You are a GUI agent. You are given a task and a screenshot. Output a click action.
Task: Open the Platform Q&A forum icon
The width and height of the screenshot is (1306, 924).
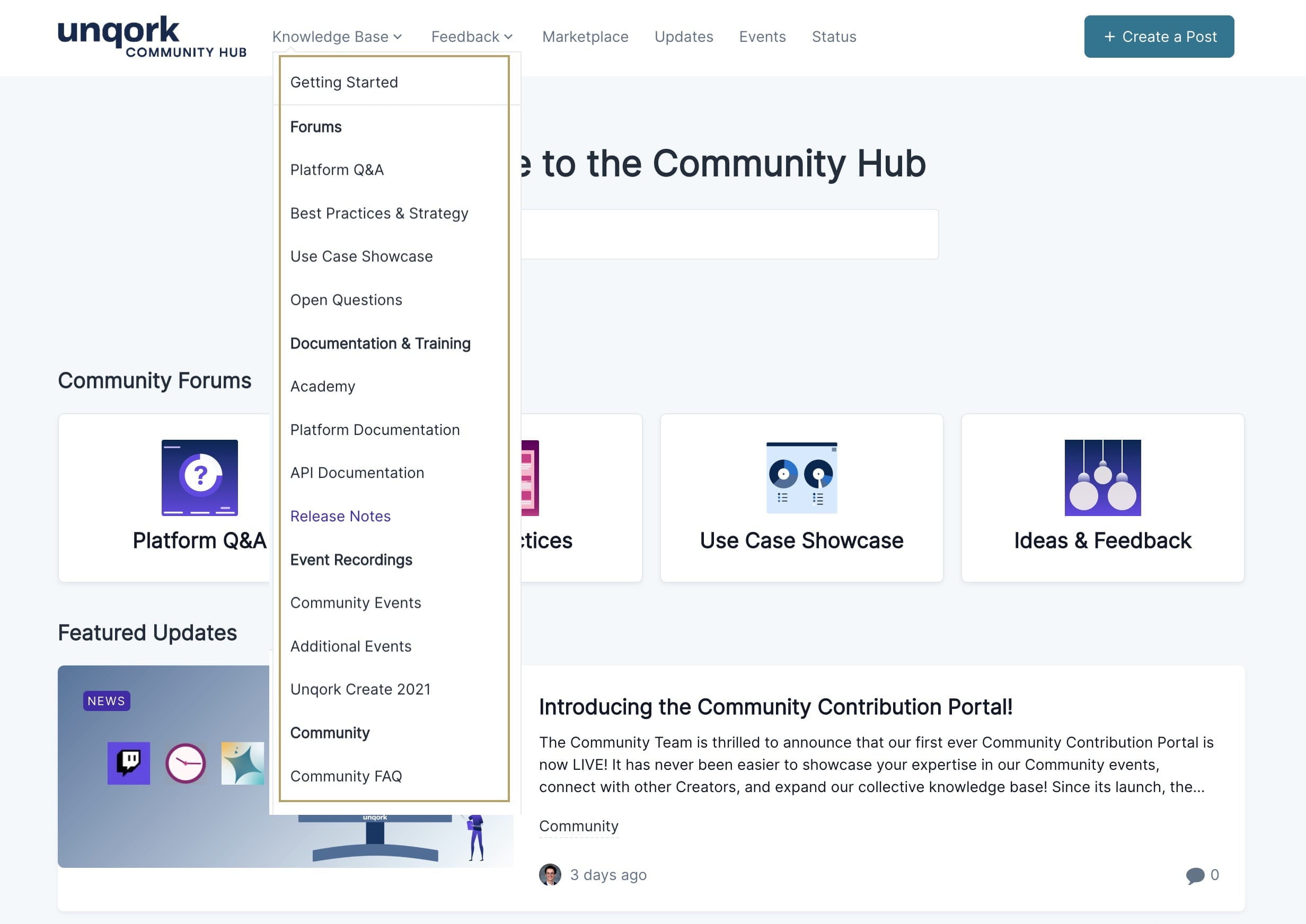click(200, 478)
